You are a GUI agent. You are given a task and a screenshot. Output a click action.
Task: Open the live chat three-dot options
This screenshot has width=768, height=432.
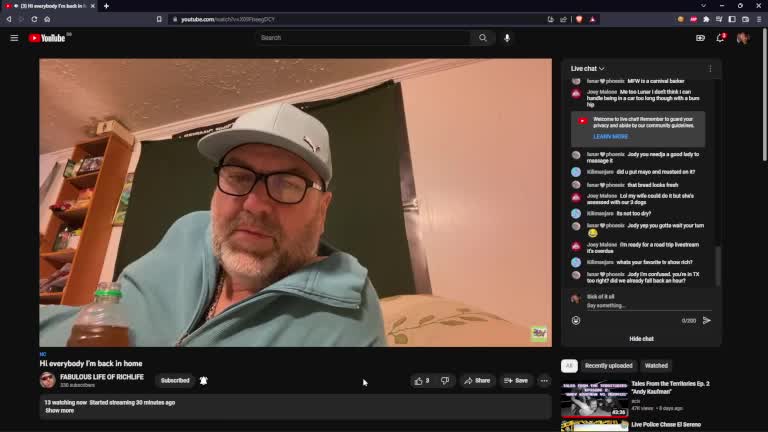point(710,69)
